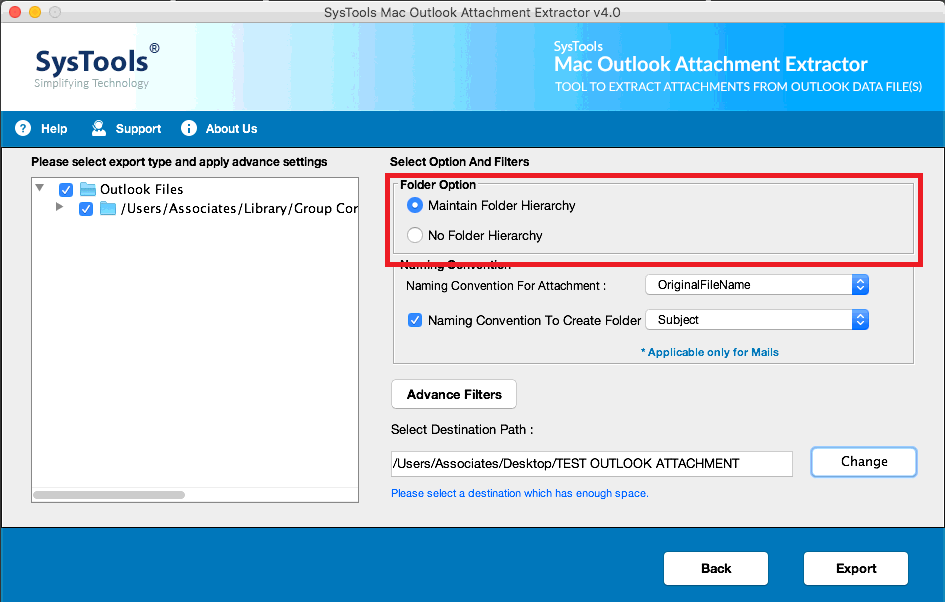
Task: Expand the /Users/Associates/Library tree node
Action: (x=59, y=207)
